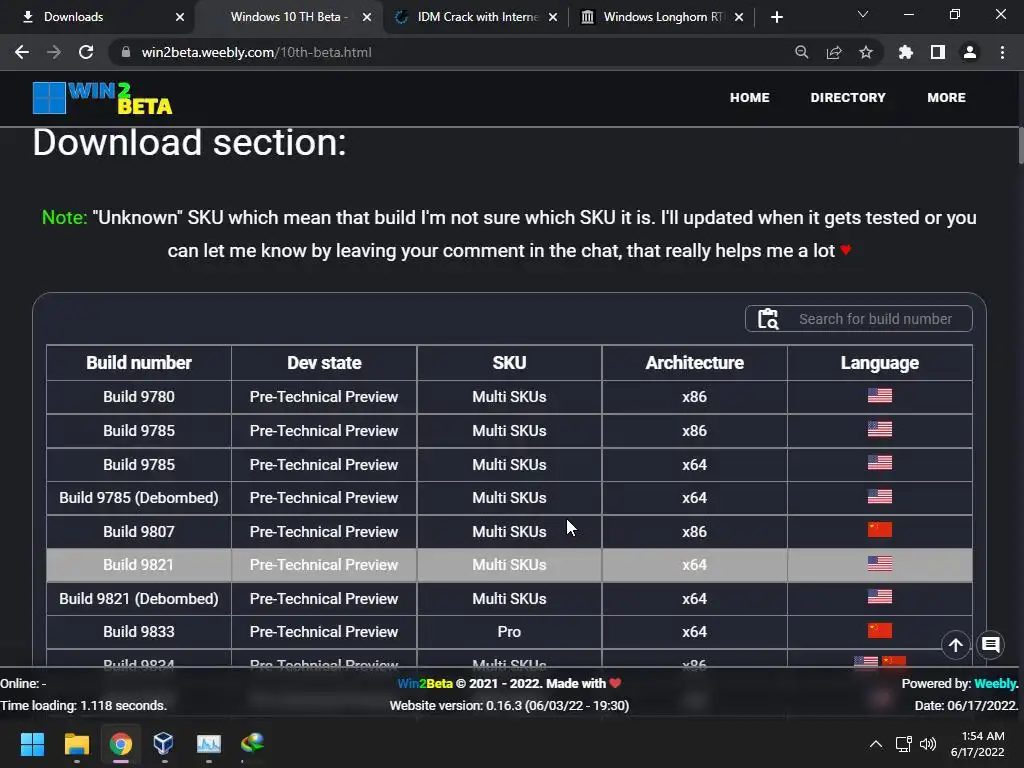
Task: Click in Search for build number field
Action: [x=875, y=319]
